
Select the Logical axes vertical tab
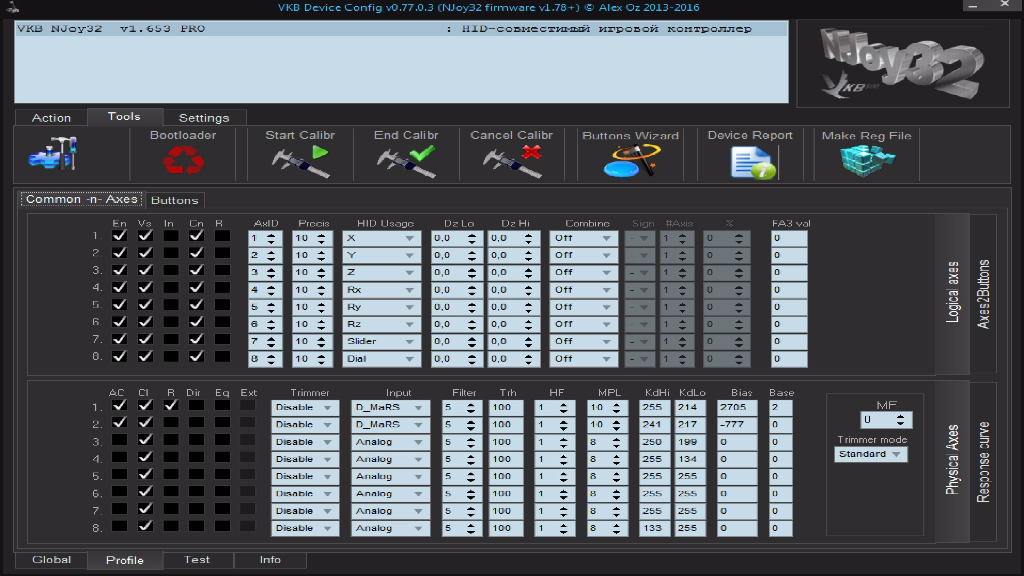(953, 292)
